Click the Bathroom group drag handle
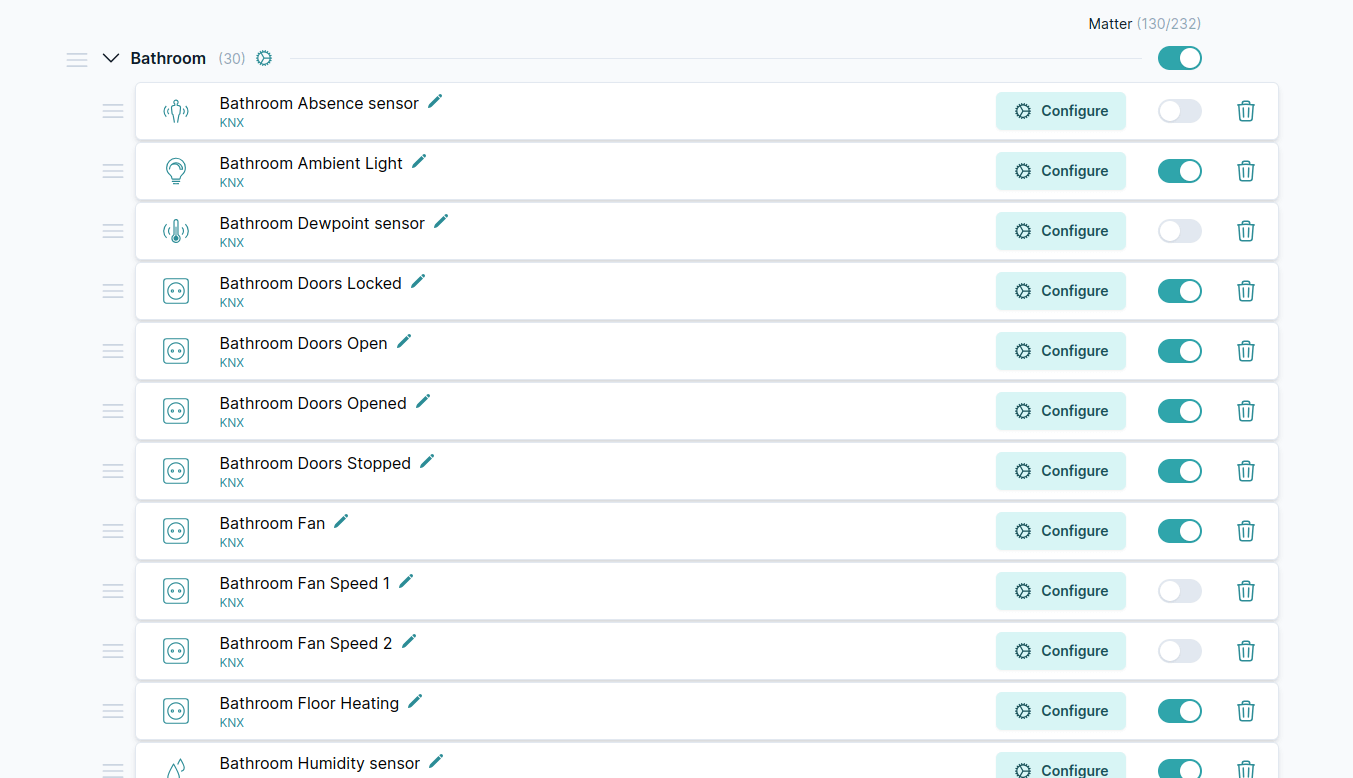The width and height of the screenshot is (1353, 778). point(77,60)
